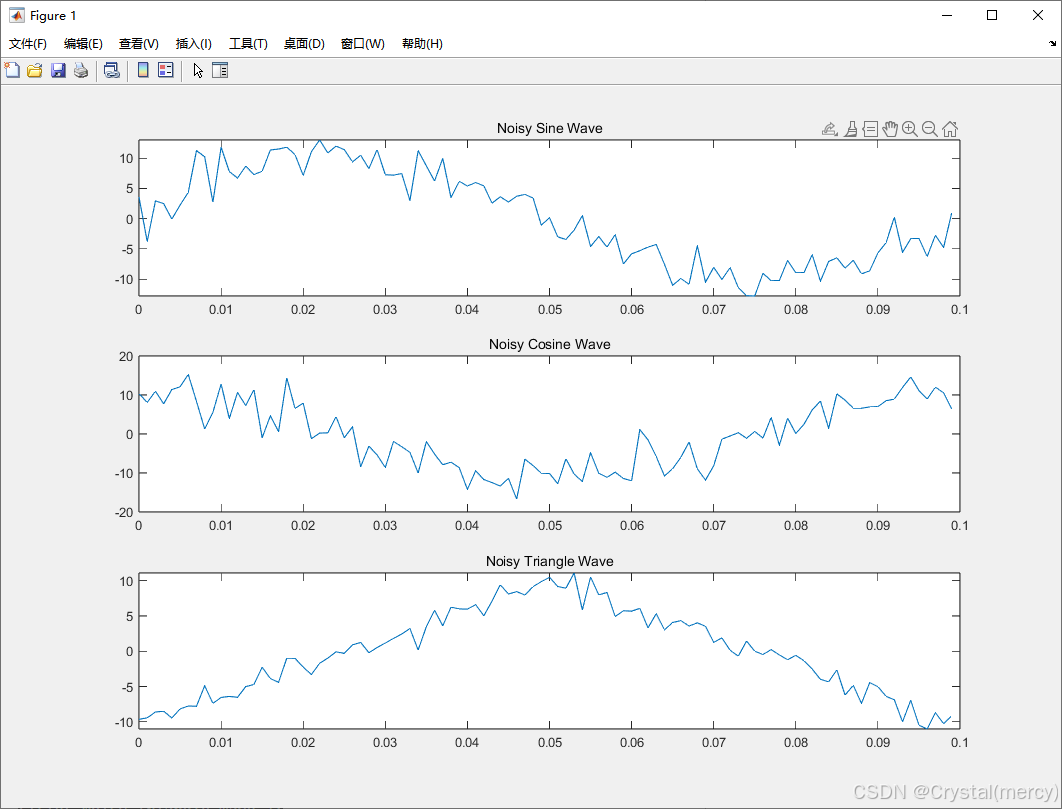Viewport: 1062px width, 809px height.
Task: Click the axes Export icon above the sine plot
Action: pos(830,129)
